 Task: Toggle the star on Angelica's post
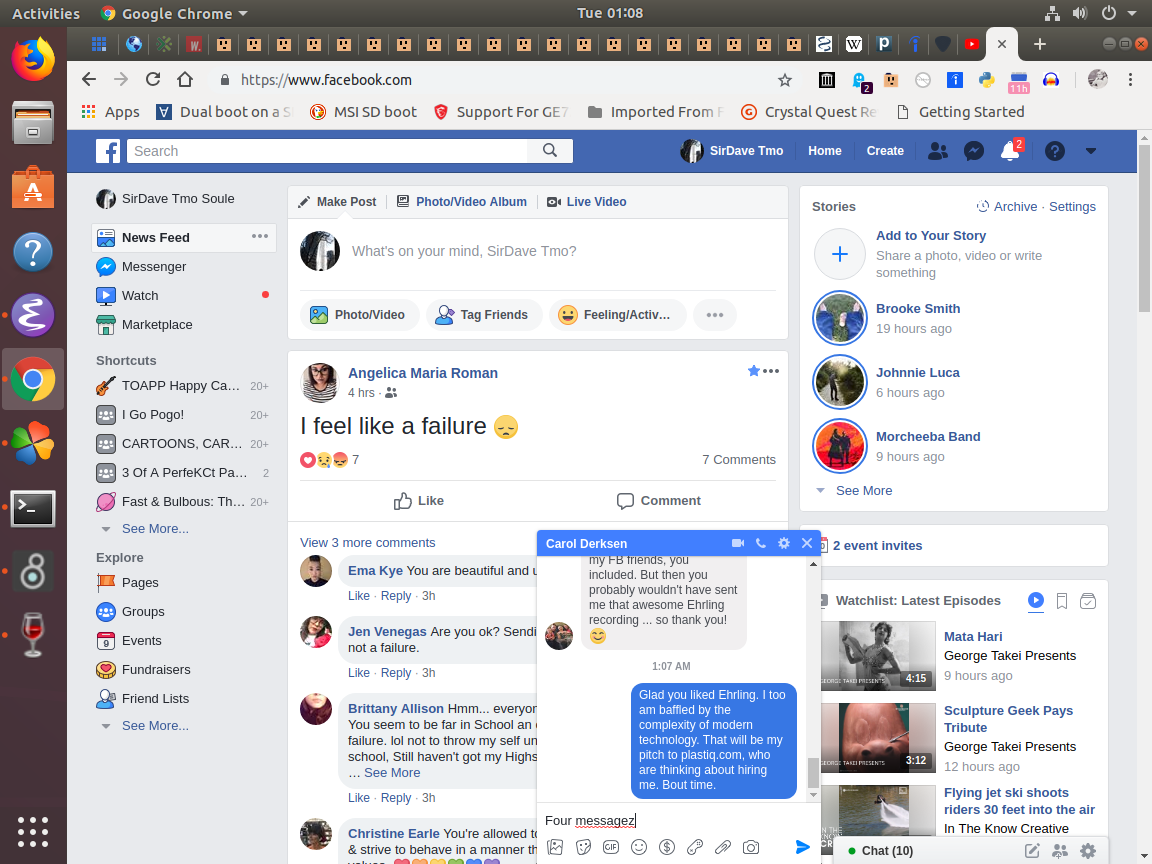point(753,371)
